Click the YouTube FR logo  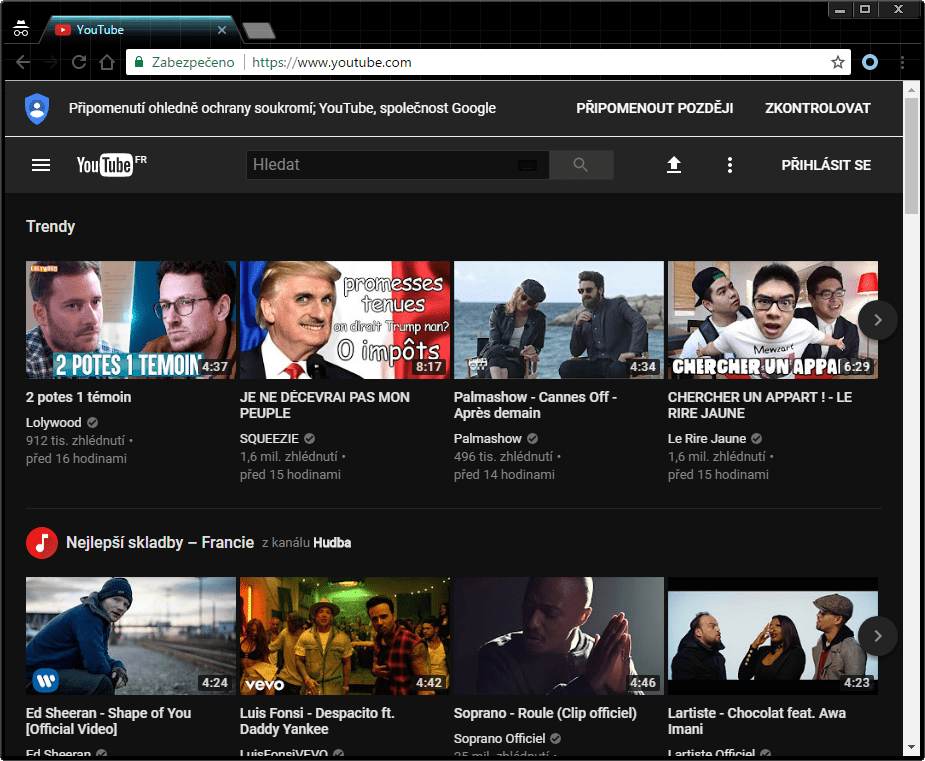[x=111, y=165]
